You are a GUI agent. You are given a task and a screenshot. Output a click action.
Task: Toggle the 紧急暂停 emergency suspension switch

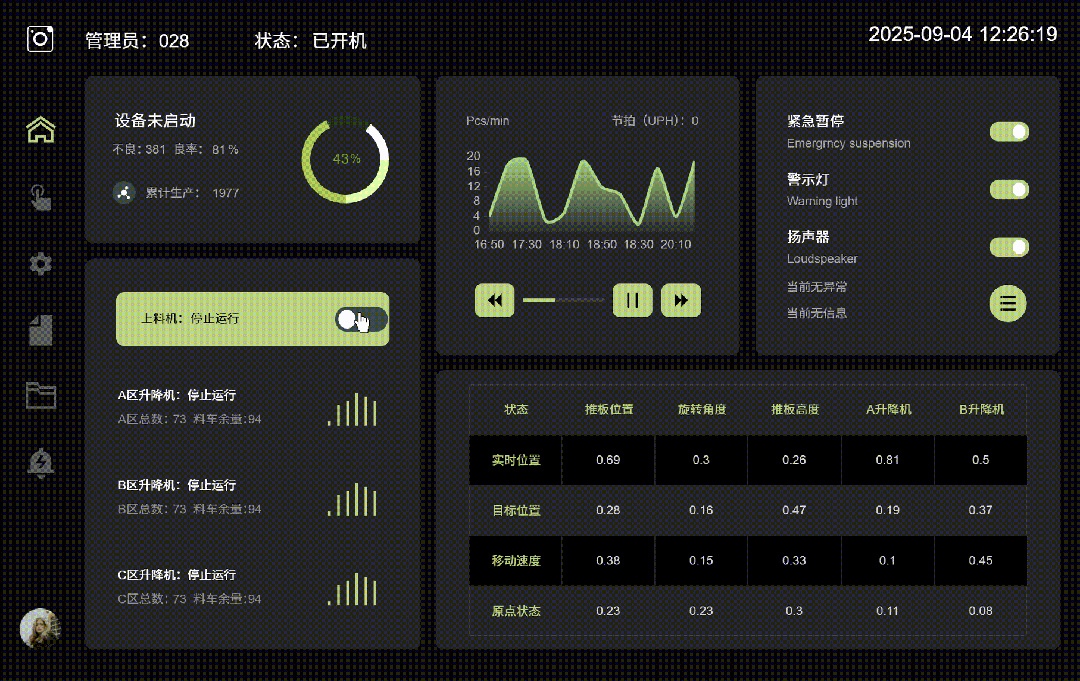(x=1009, y=131)
